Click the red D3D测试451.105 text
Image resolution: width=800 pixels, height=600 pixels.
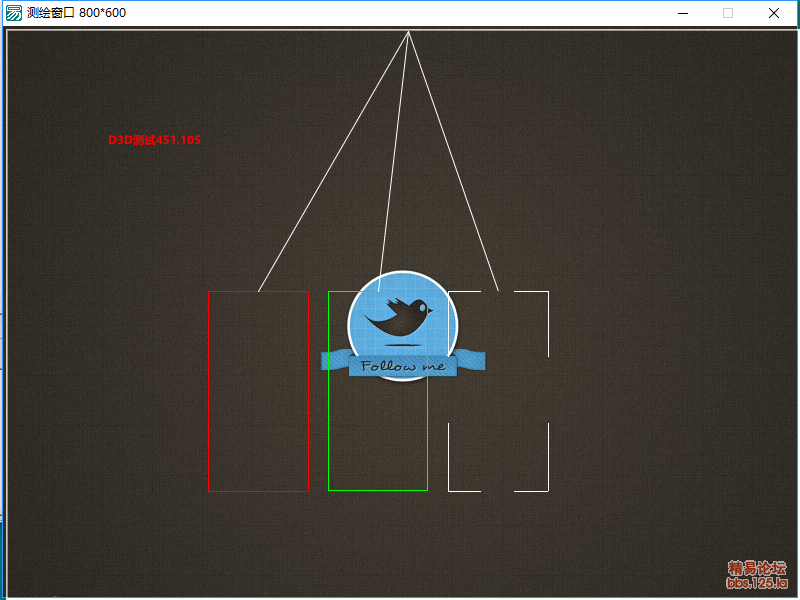(x=154, y=140)
